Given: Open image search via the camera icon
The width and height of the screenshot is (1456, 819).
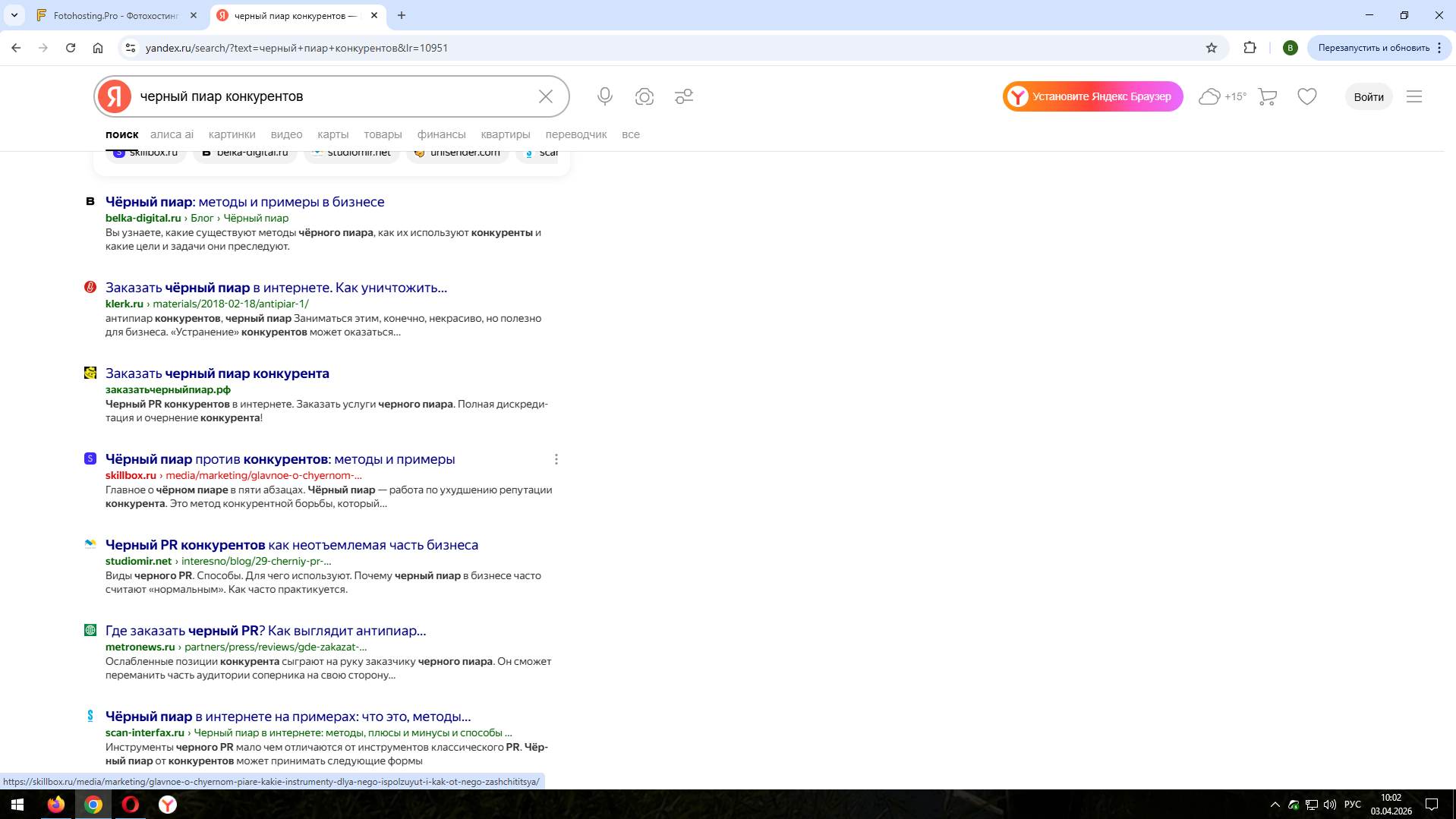Looking at the screenshot, I should (x=644, y=96).
